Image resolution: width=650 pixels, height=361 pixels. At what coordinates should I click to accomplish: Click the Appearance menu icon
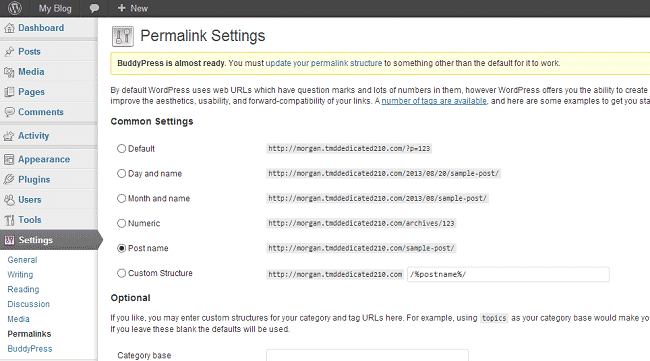click(9, 160)
